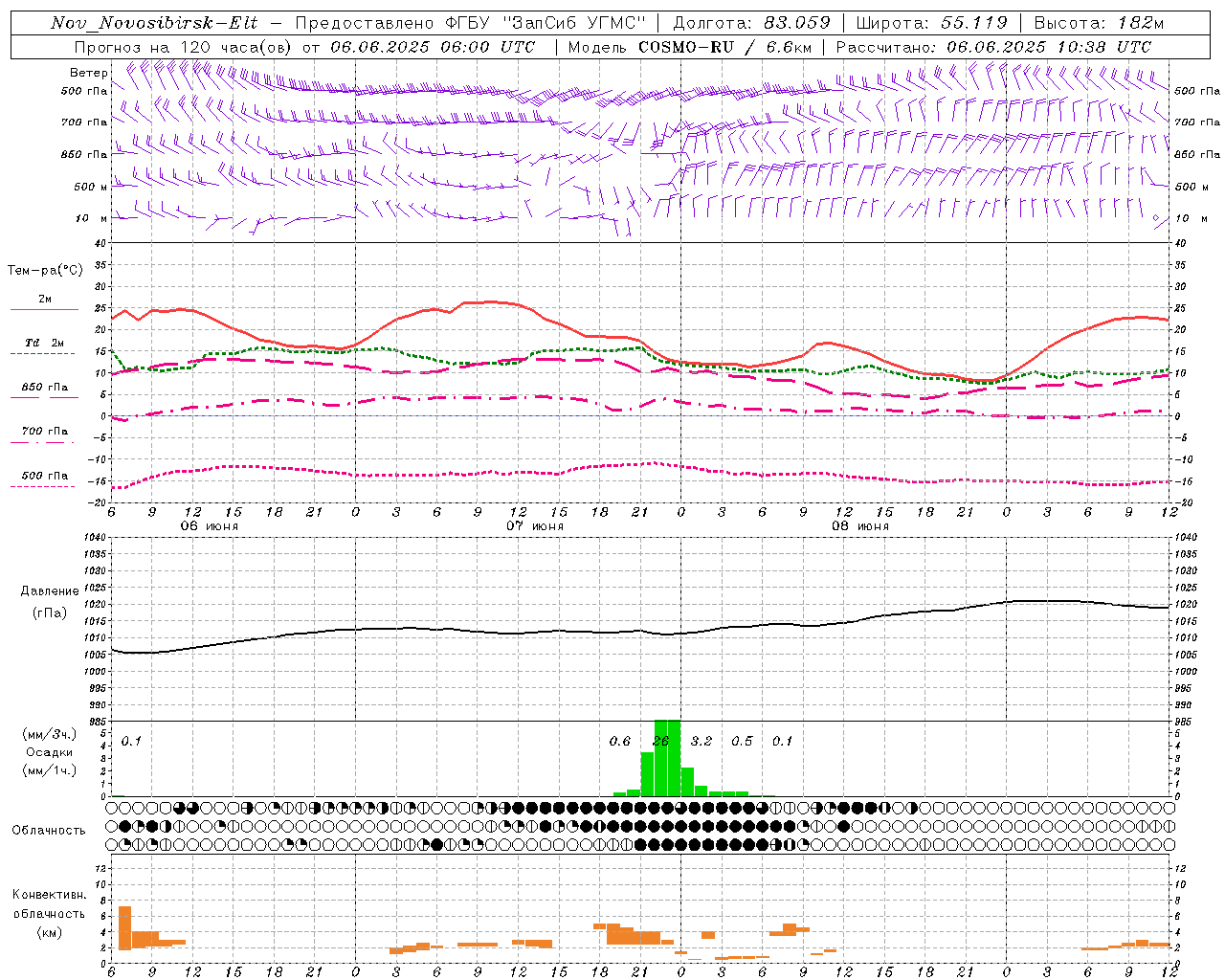Click the Давление pressure chart label
The width and height of the screenshot is (1225, 980).
tap(50, 591)
